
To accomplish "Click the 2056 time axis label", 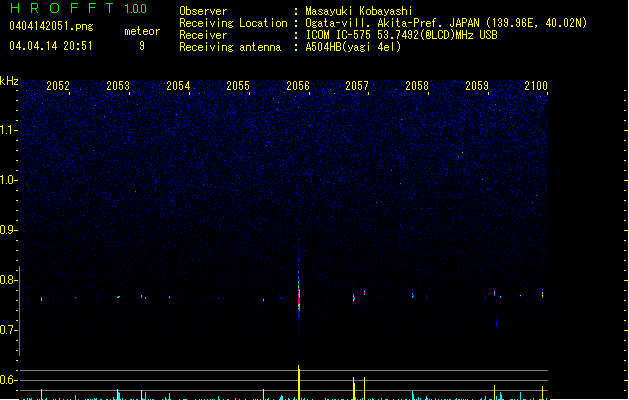I will 298,86.
